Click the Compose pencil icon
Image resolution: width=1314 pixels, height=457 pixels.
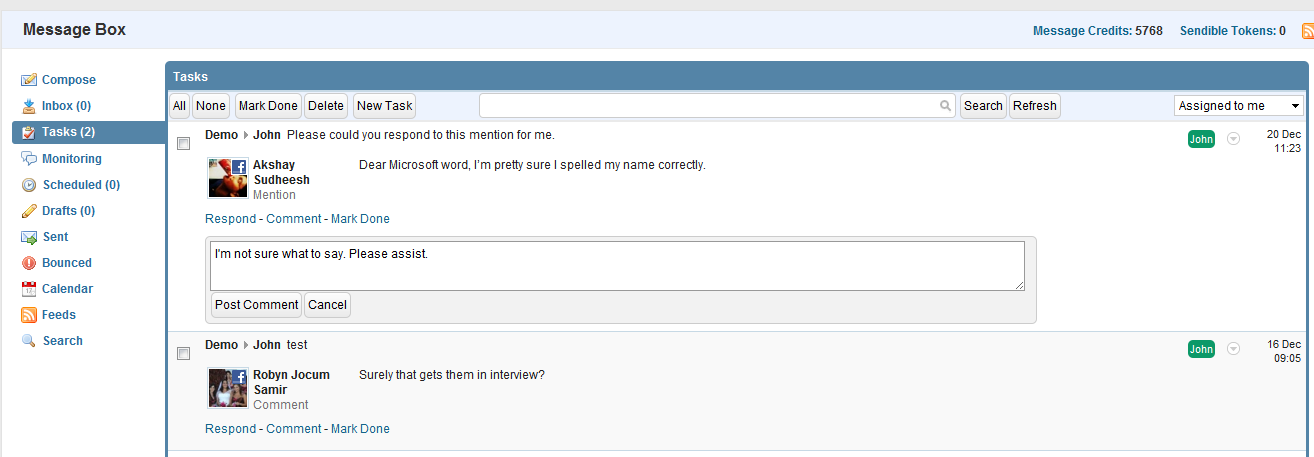coord(29,80)
